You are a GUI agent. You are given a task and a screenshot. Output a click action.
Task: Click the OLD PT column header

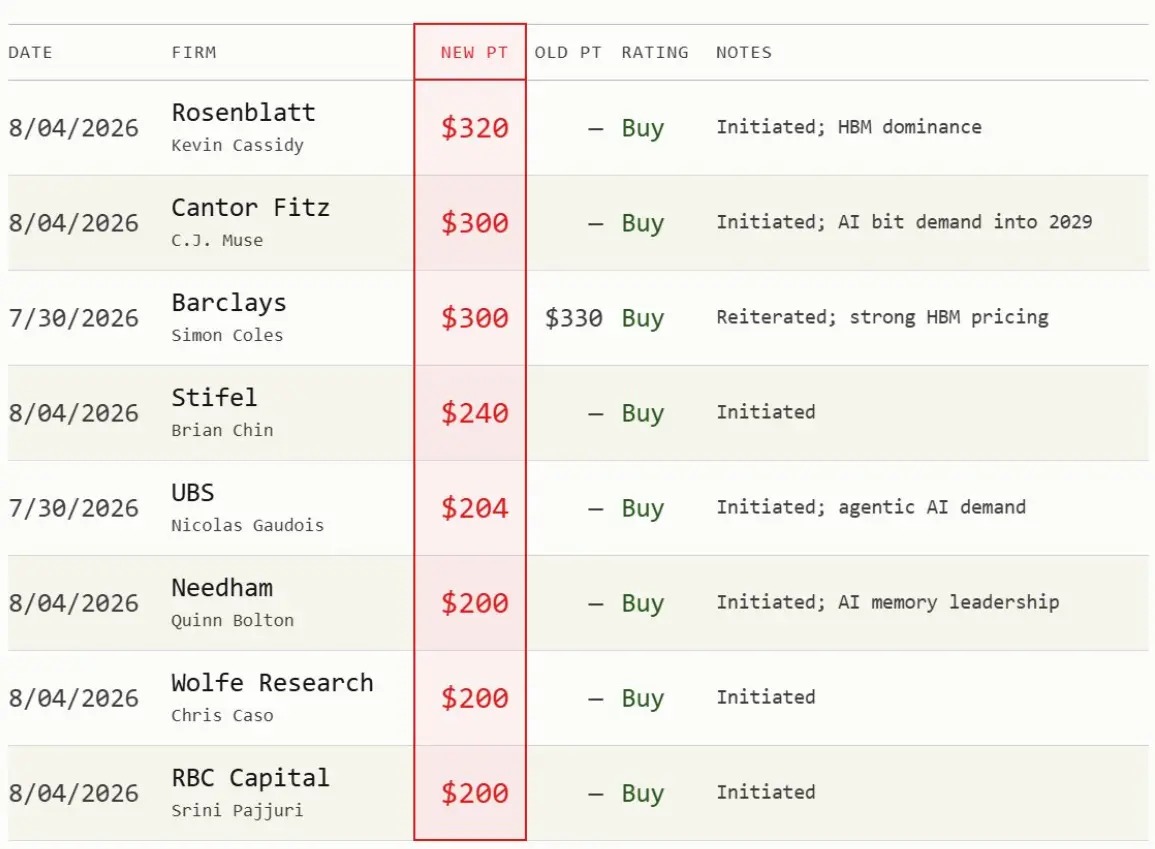pos(568,52)
